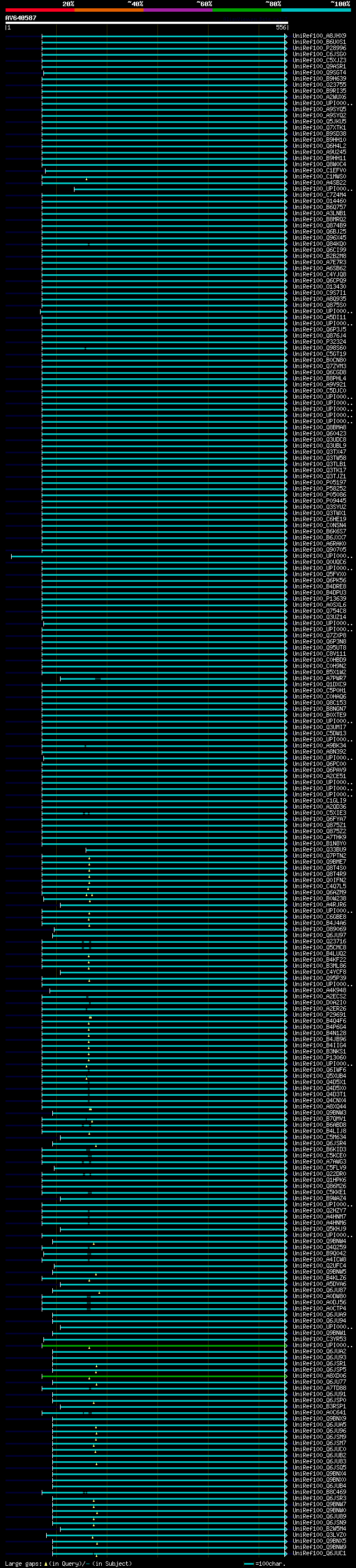356x1568 pixels.
Task: Click the green ~80% identity legend segment
Action: (247, 10)
